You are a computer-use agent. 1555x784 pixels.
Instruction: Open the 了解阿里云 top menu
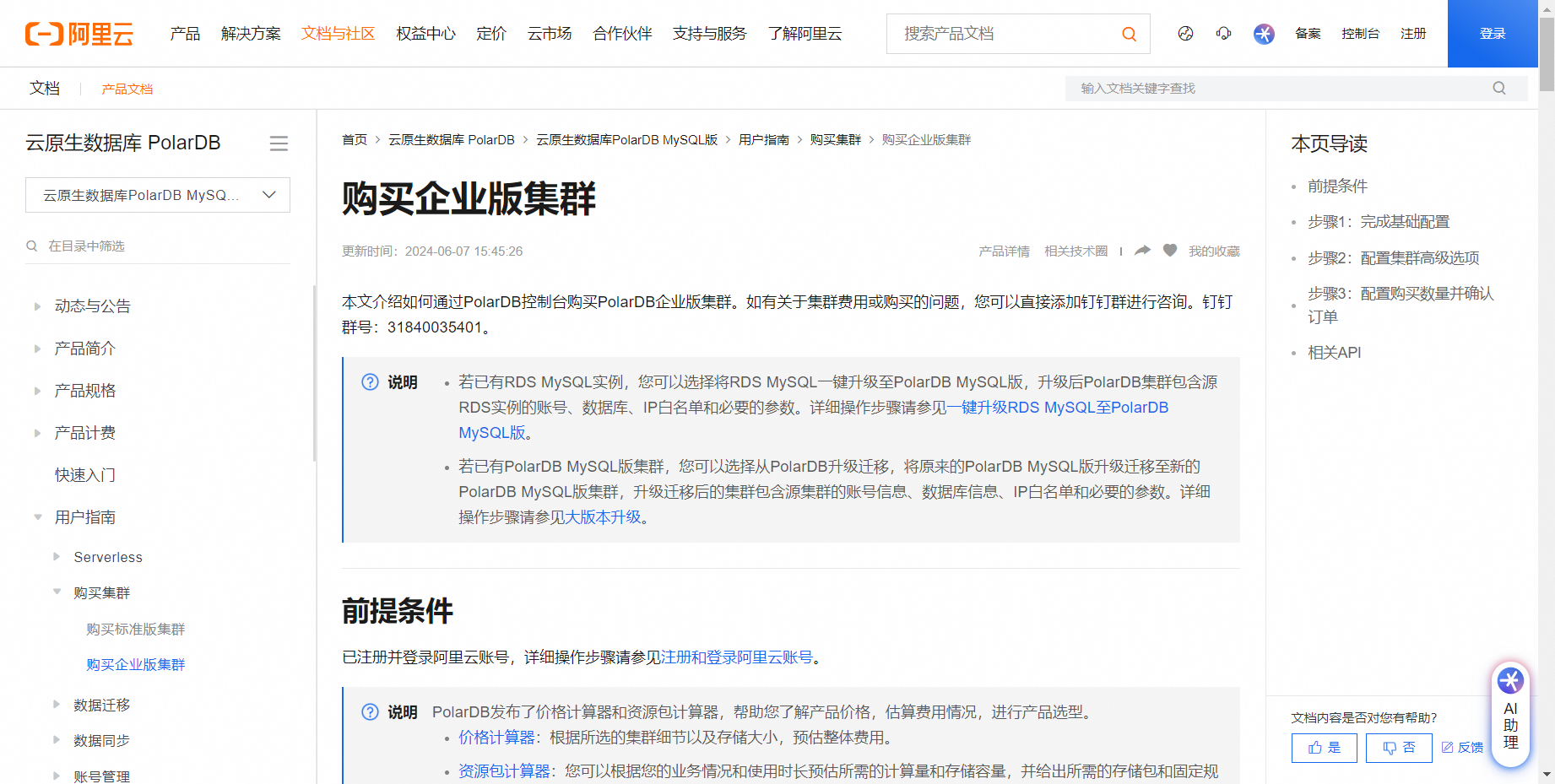[x=805, y=34]
